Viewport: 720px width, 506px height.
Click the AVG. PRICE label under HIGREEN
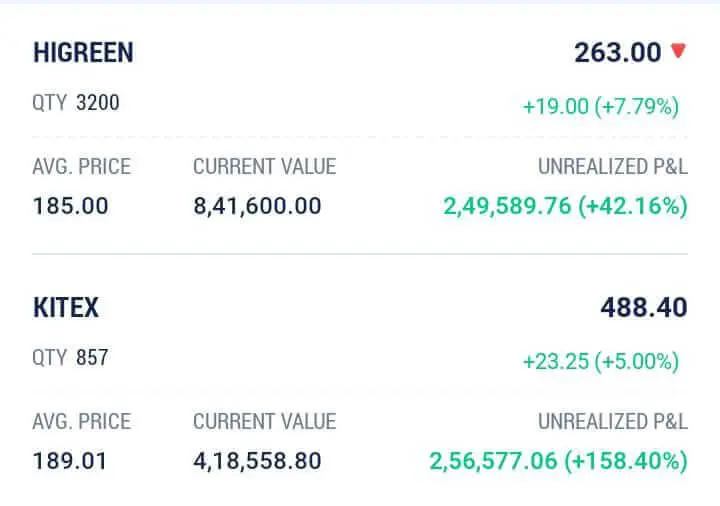click(x=81, y=167)
